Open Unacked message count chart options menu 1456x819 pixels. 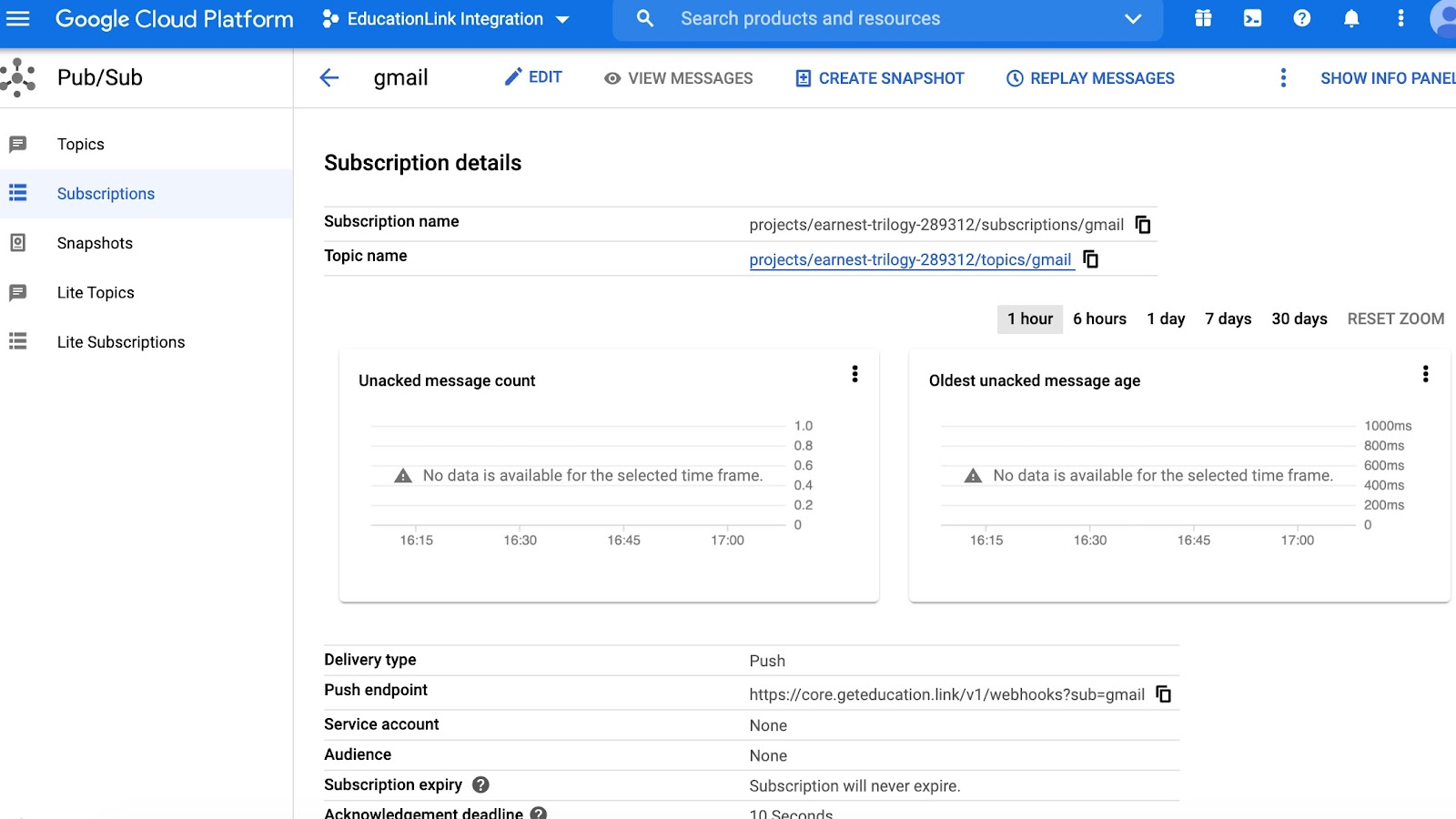854,374
